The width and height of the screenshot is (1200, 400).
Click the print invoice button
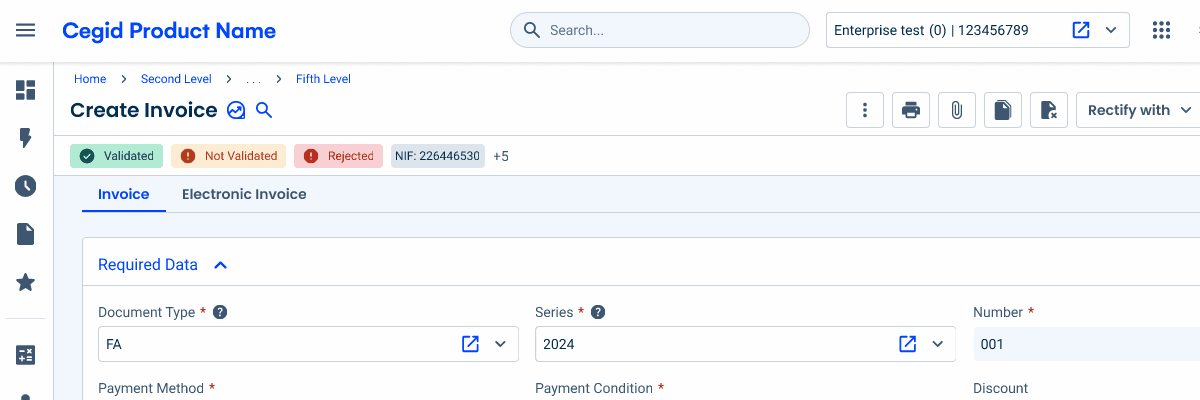911,110
